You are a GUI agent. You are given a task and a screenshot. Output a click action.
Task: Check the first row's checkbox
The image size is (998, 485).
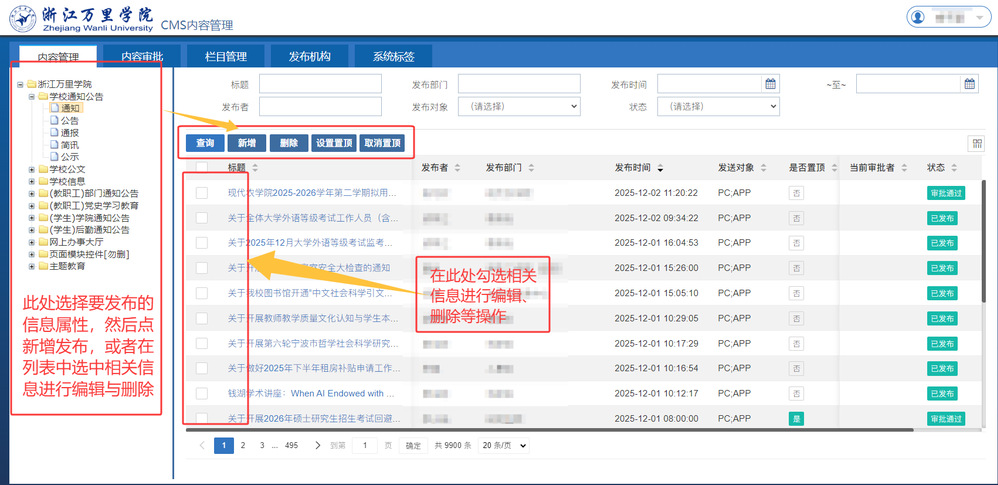(x=202, y=192)
